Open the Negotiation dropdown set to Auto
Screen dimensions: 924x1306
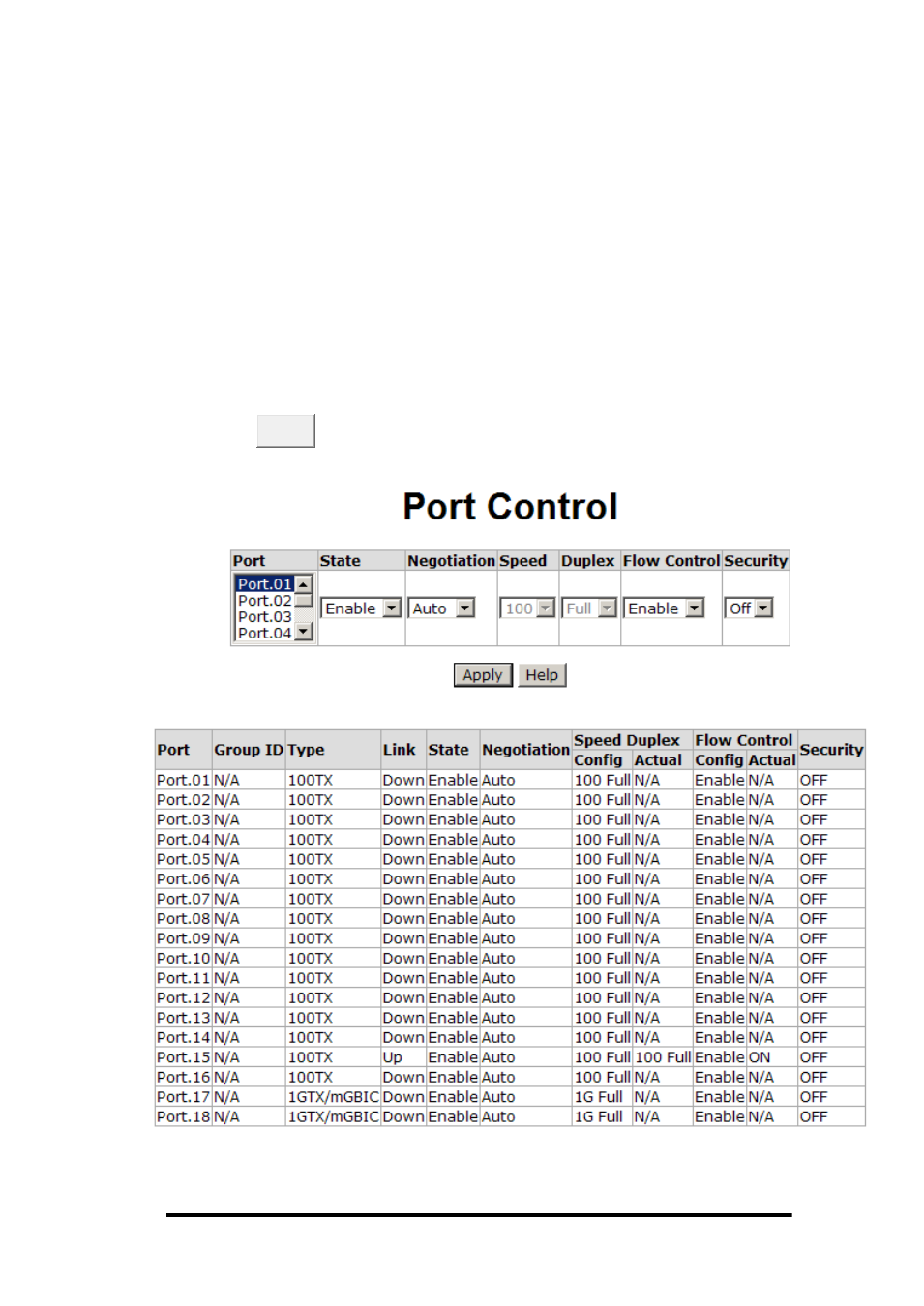(441, 608)
